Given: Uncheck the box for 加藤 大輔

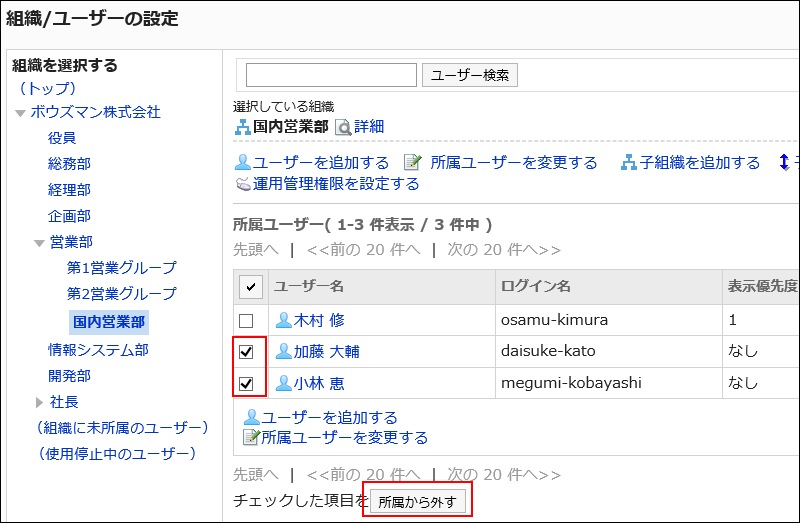Looking at the screenshot, I should coord(246,352).
